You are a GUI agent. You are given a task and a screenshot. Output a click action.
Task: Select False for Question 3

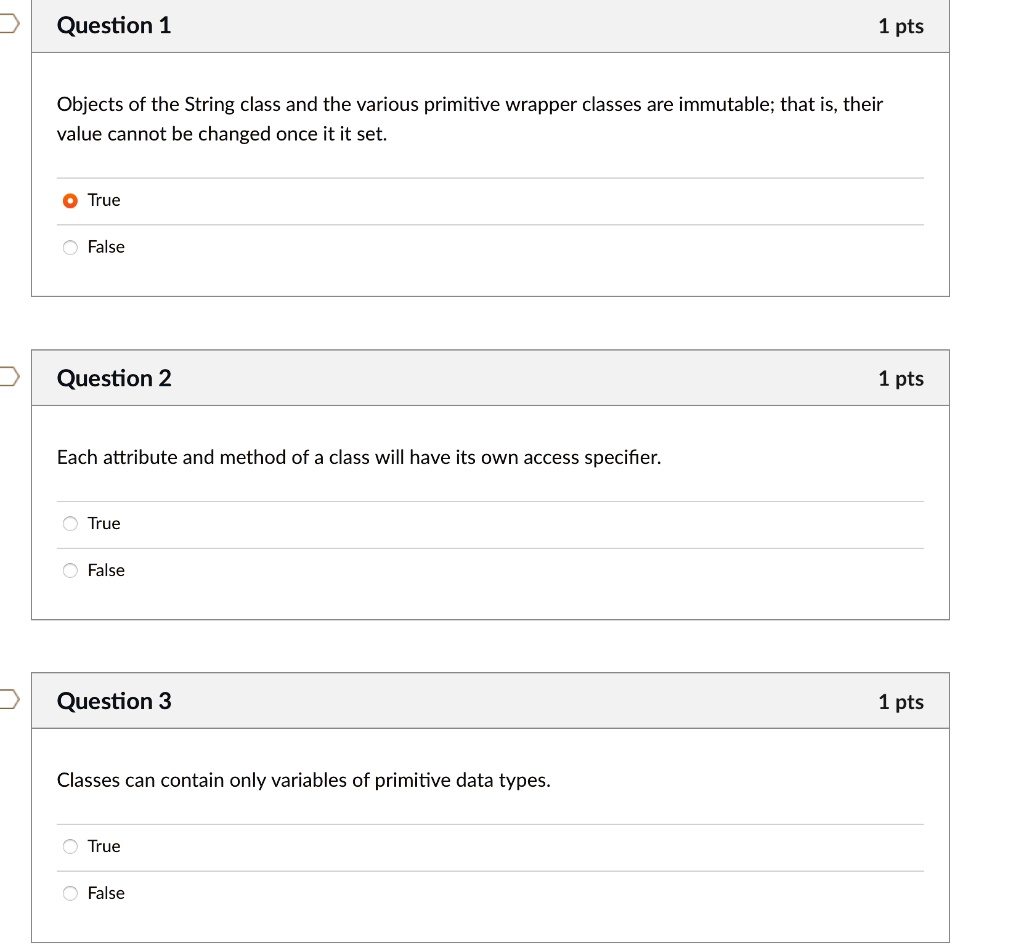click(x=106, y=893)
